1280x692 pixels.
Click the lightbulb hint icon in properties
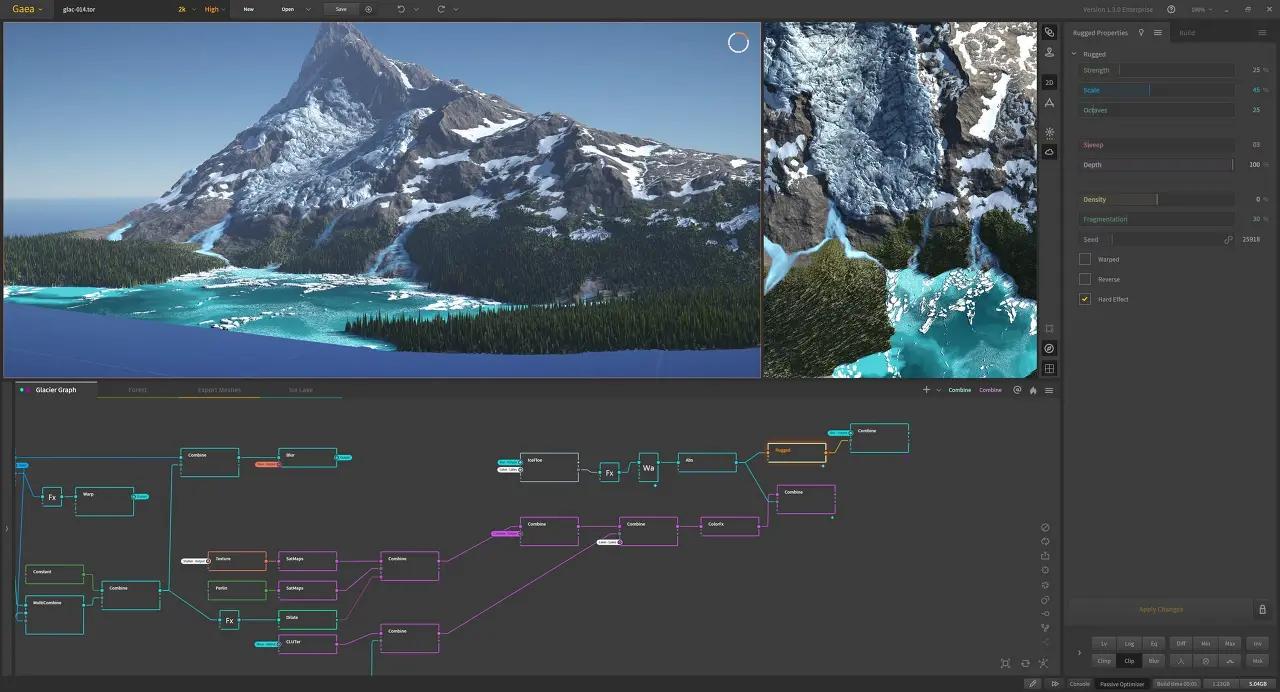1141,33
